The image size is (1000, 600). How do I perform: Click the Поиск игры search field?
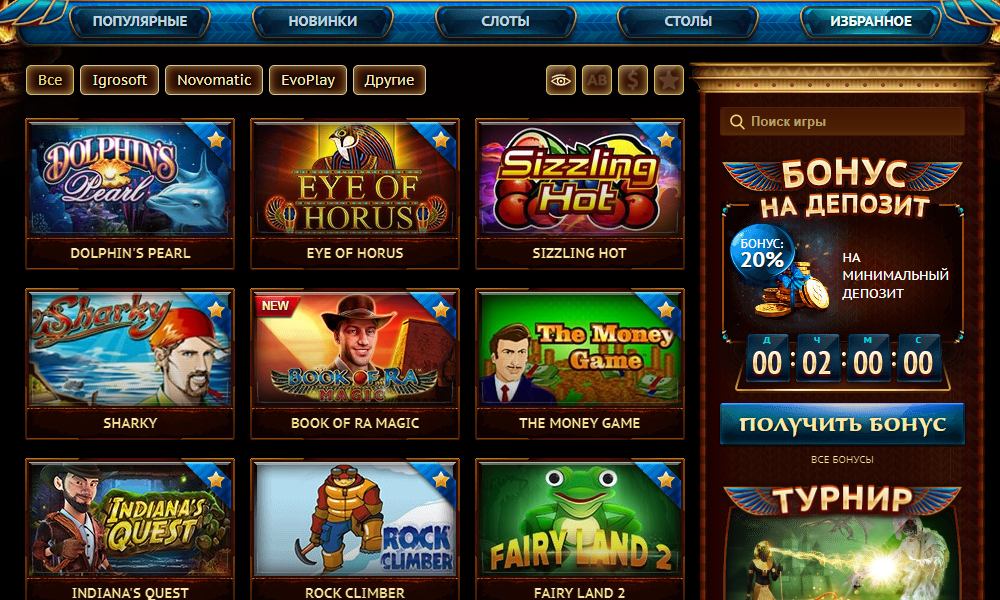[842, 122]
